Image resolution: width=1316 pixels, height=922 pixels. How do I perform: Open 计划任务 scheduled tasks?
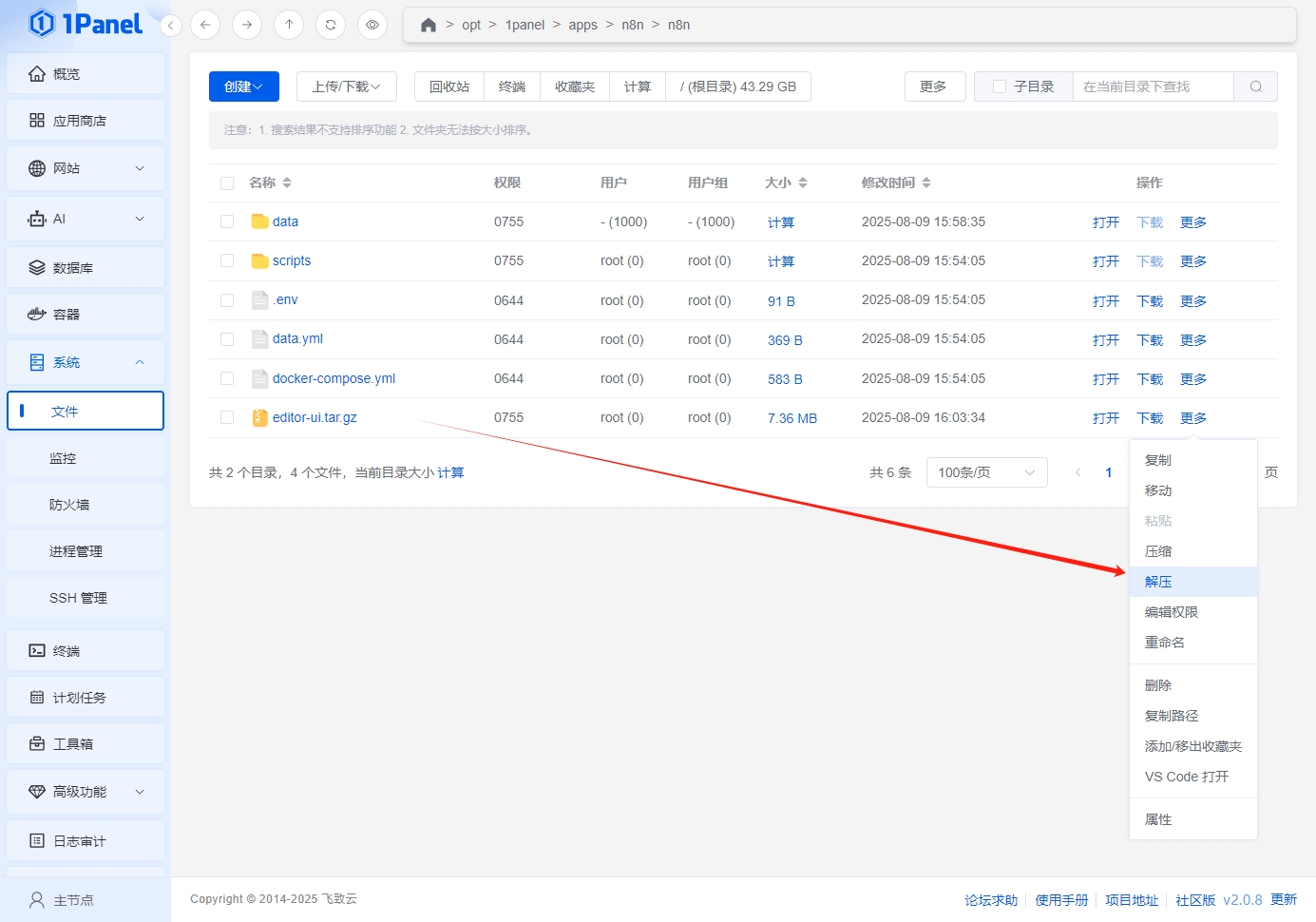[x=86, y=698]
